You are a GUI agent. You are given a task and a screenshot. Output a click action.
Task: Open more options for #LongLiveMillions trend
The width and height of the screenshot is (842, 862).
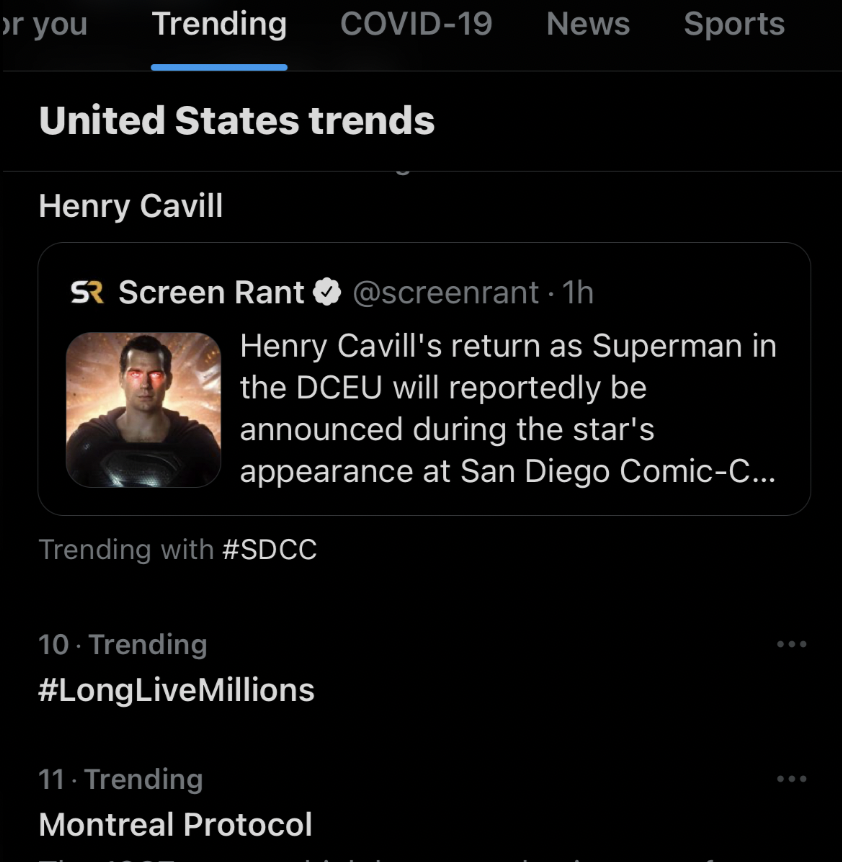coord(791,645)
